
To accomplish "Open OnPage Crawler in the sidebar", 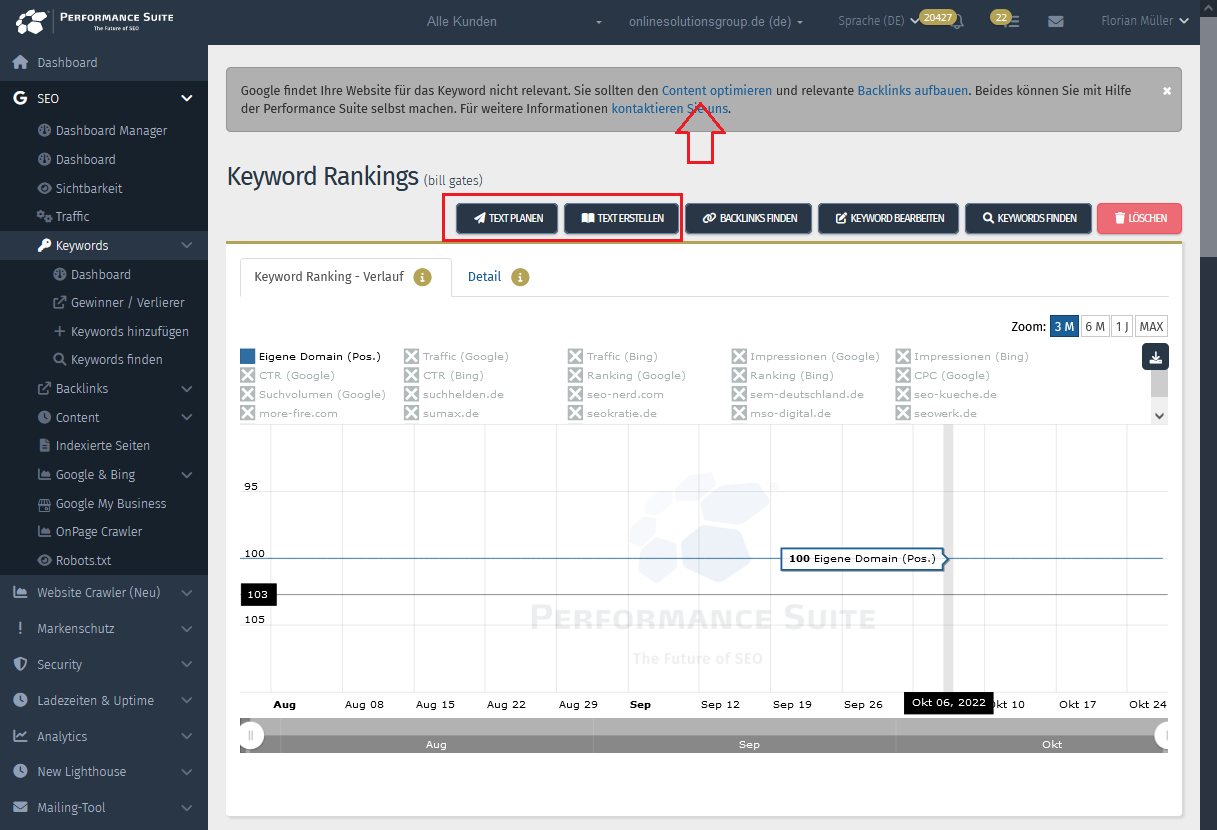I will click(99, 532).
